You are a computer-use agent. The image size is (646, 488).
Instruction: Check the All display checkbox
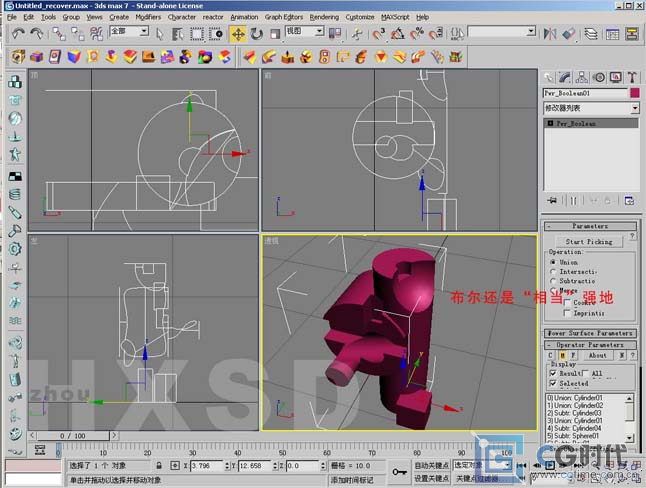coord(585,373)
